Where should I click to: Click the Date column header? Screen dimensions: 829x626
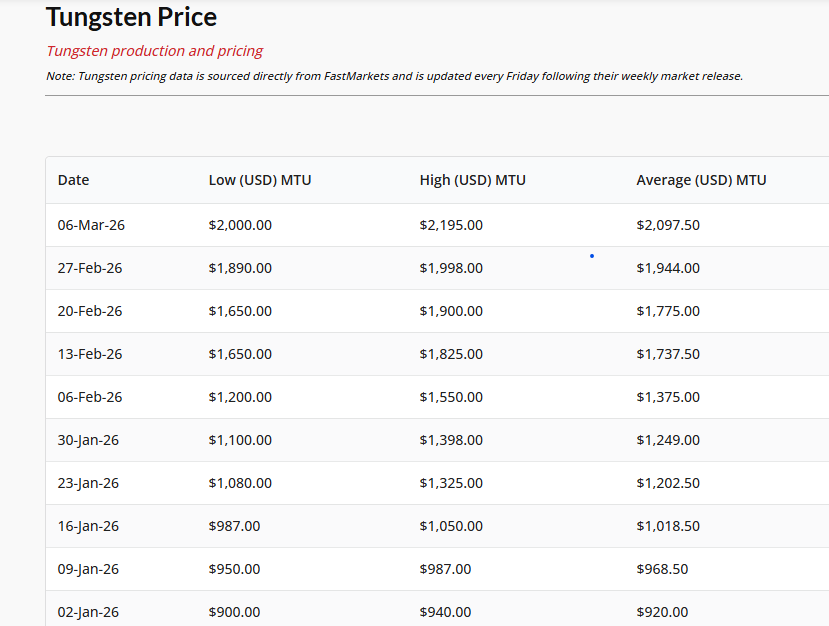73,180
